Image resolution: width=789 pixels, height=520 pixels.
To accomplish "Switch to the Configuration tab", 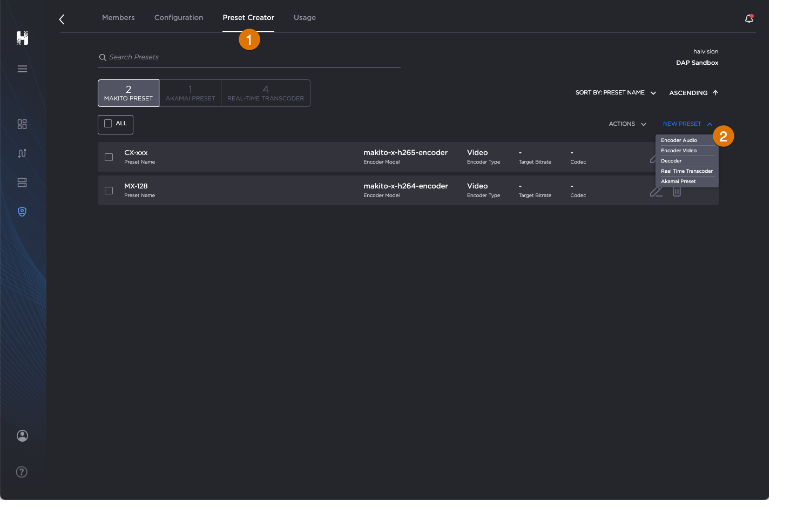I will (x=178, y=18).
